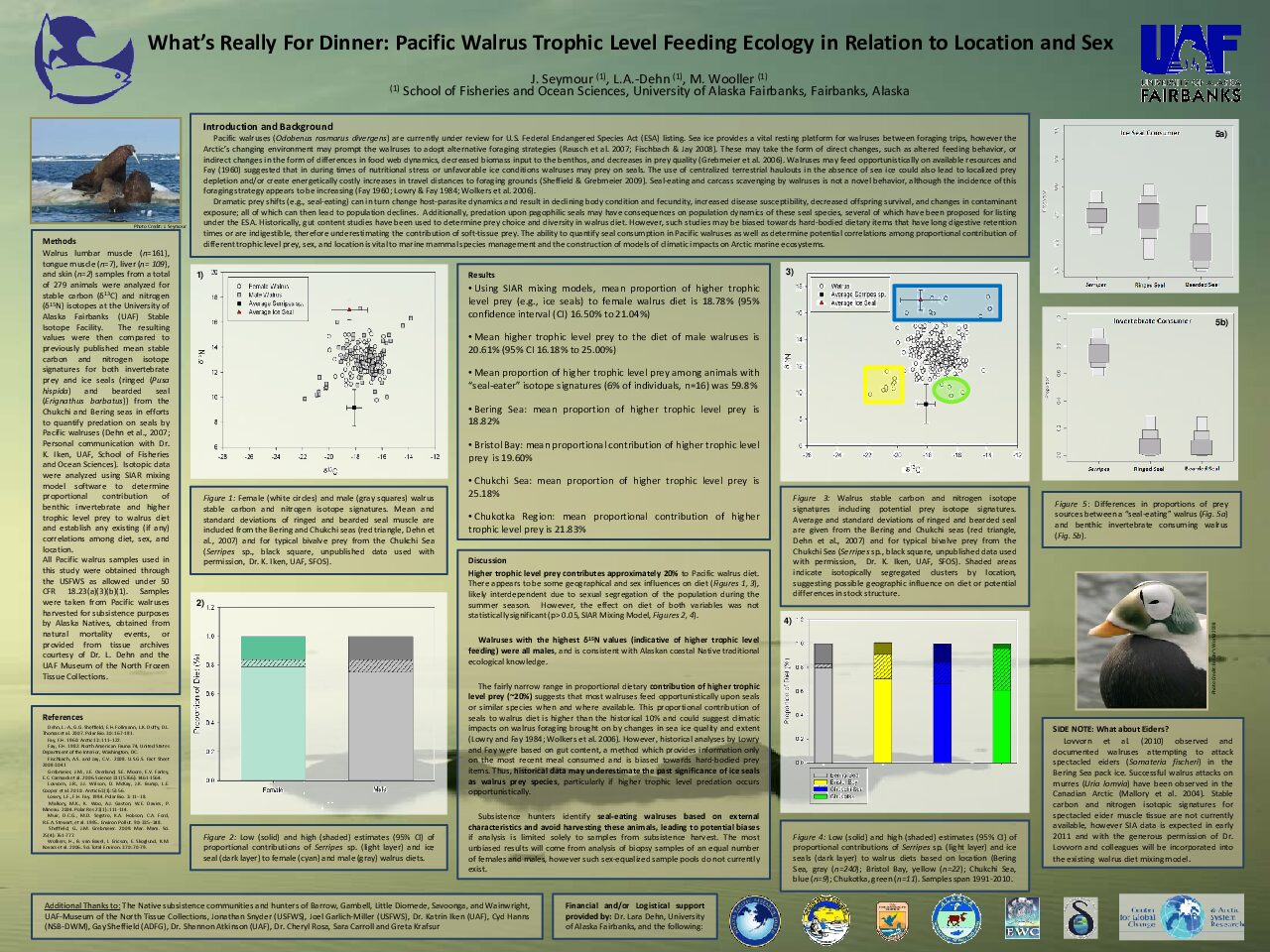Click the Results section heading
This screenshot has height=952, width=1270.
click(x=481, y=275)
